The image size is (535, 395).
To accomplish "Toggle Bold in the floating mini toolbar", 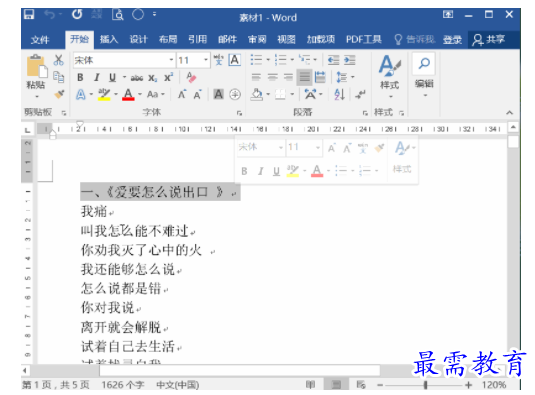I will [x=244, y=171].
